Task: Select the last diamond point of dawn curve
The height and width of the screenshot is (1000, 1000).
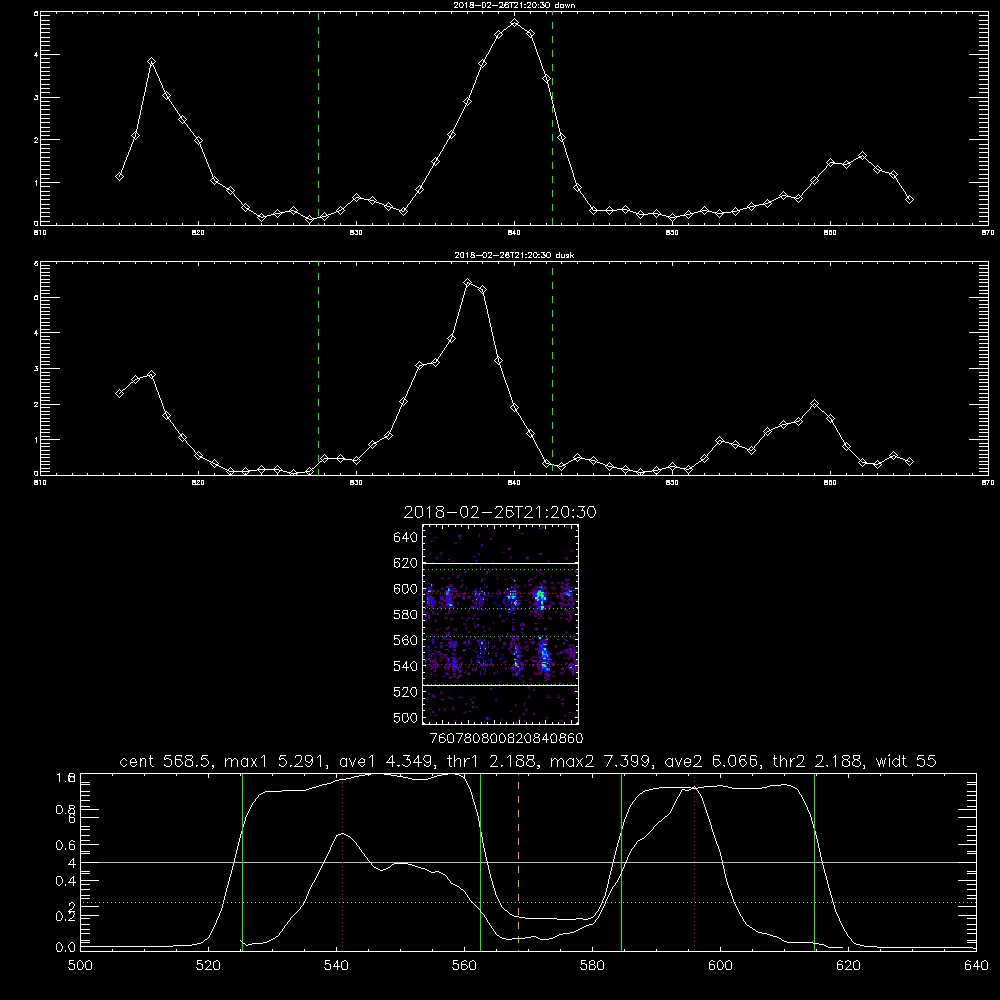Action: [909, 200]
